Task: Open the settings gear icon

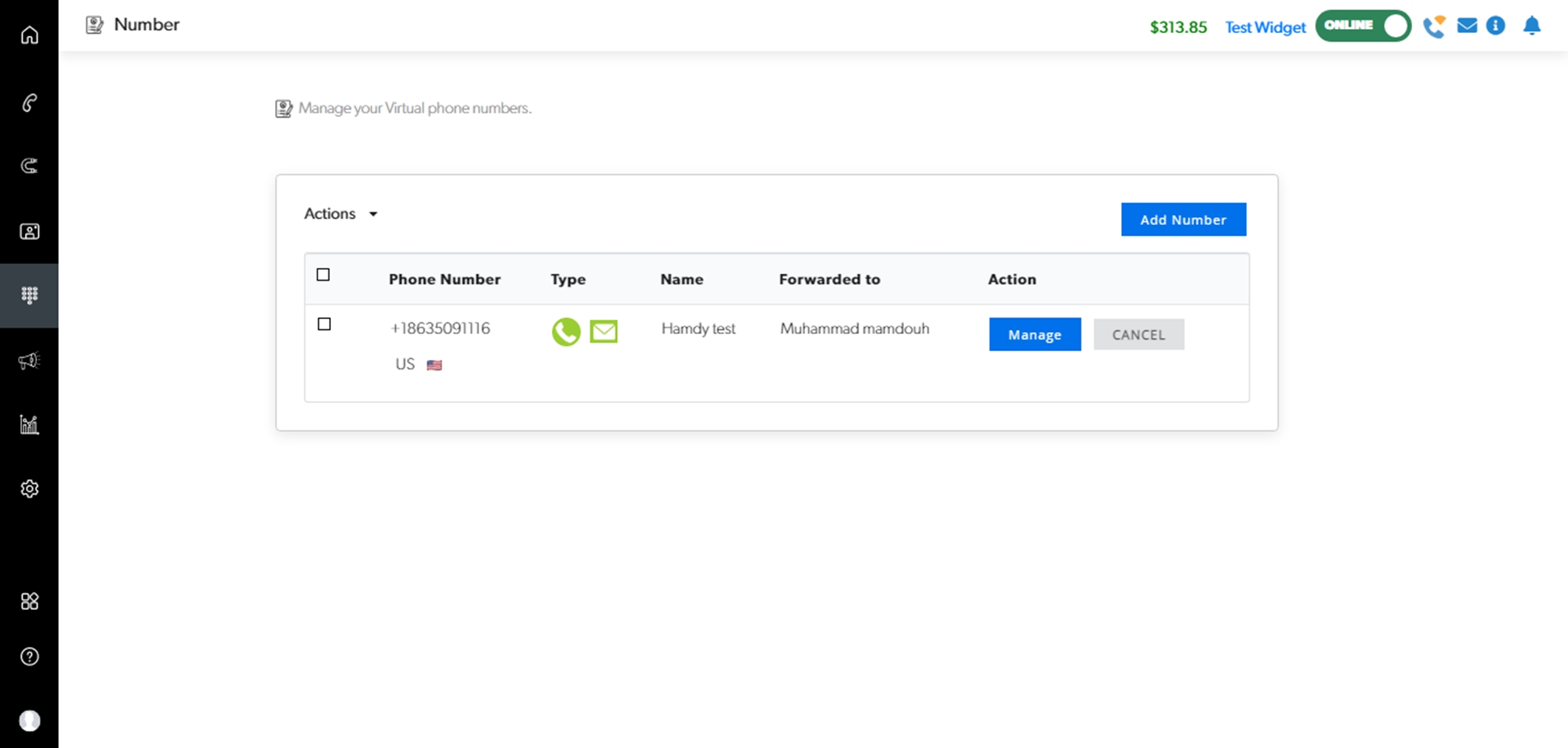Action: (29, 488)
